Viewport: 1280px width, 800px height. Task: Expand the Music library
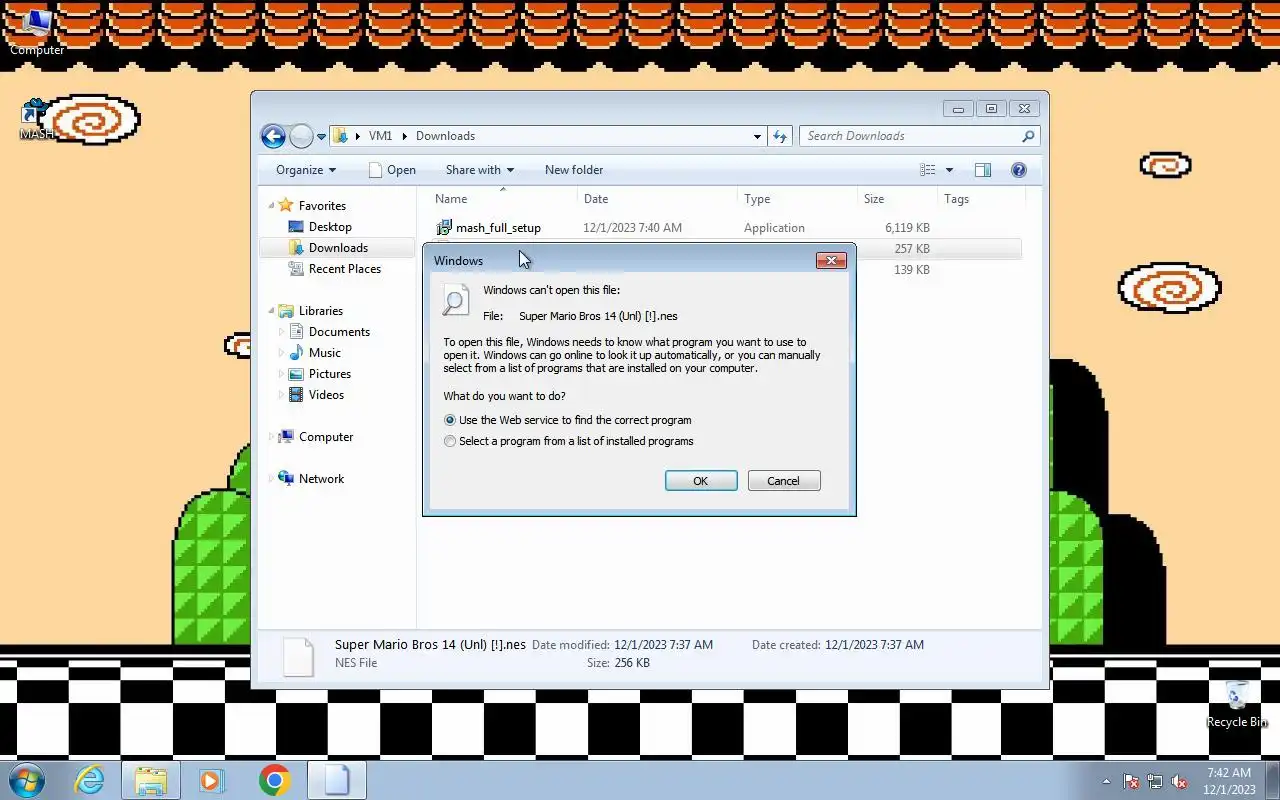[x=281, y=353]
